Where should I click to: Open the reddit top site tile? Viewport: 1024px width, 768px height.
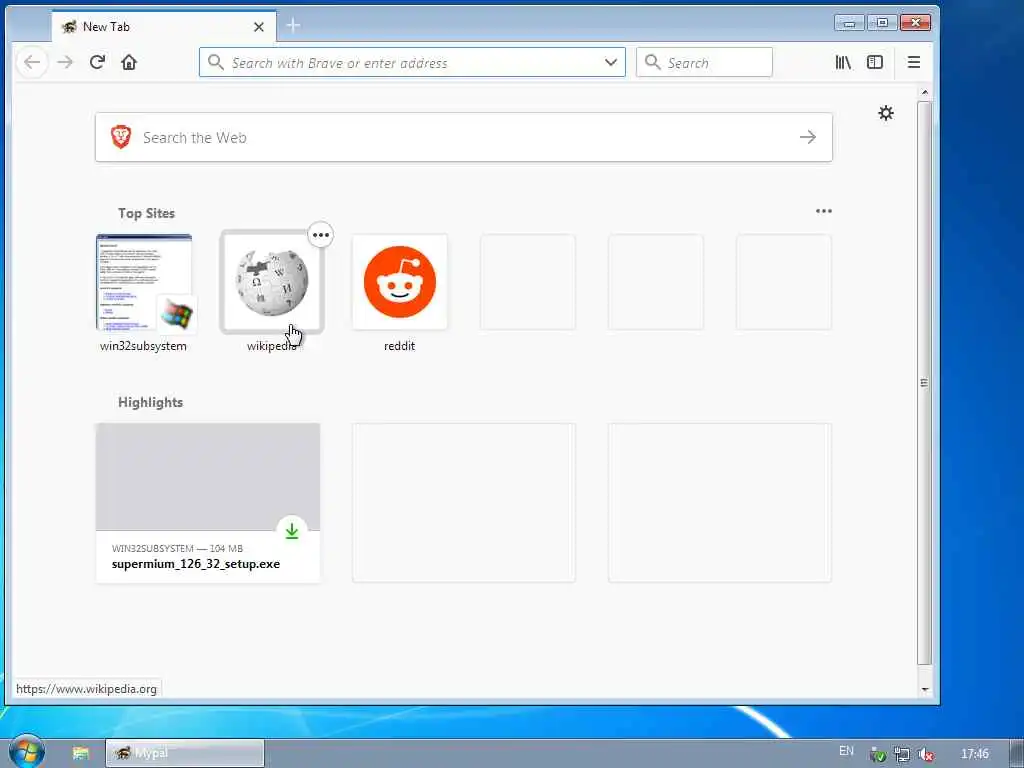pyautogui.click(x=400, y=282)
